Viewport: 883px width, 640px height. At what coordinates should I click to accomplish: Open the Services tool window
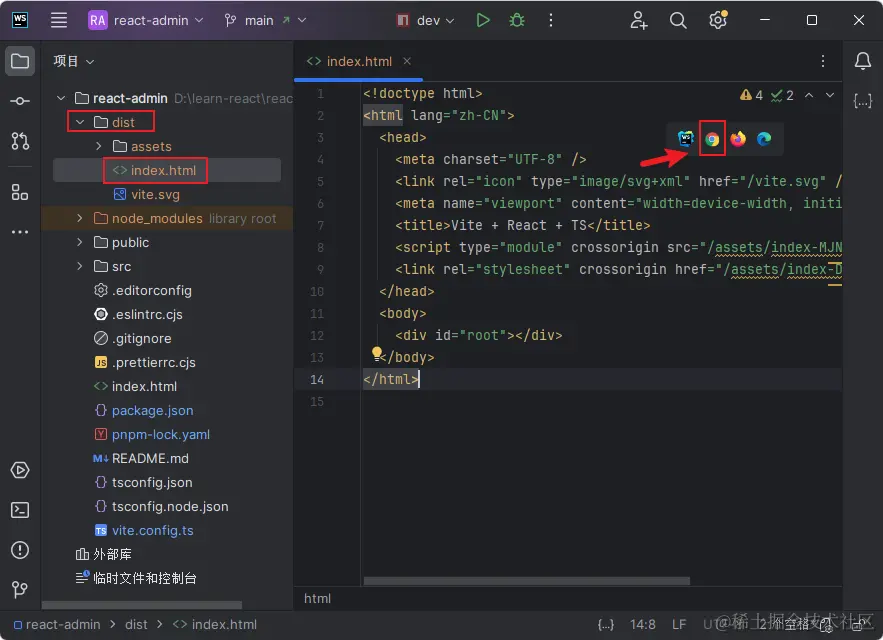[20, 470]
